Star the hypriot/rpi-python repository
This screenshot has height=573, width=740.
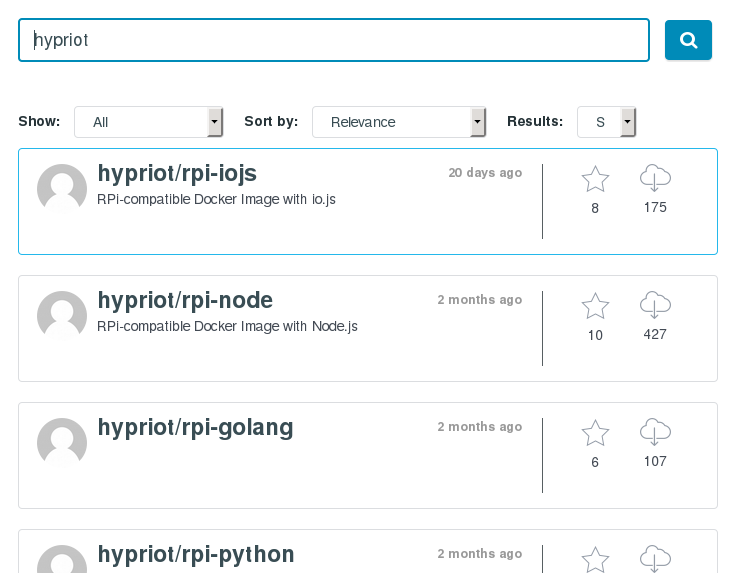tap(595, 560)
